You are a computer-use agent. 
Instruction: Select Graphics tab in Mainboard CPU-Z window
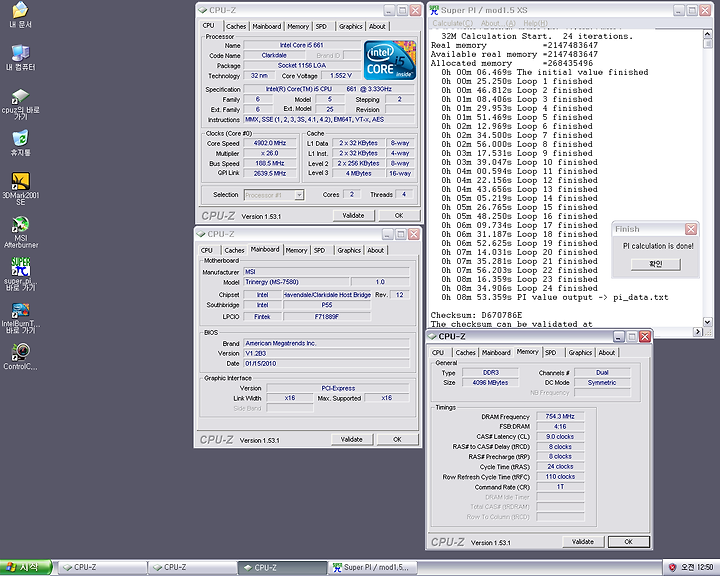coord(349,250)
